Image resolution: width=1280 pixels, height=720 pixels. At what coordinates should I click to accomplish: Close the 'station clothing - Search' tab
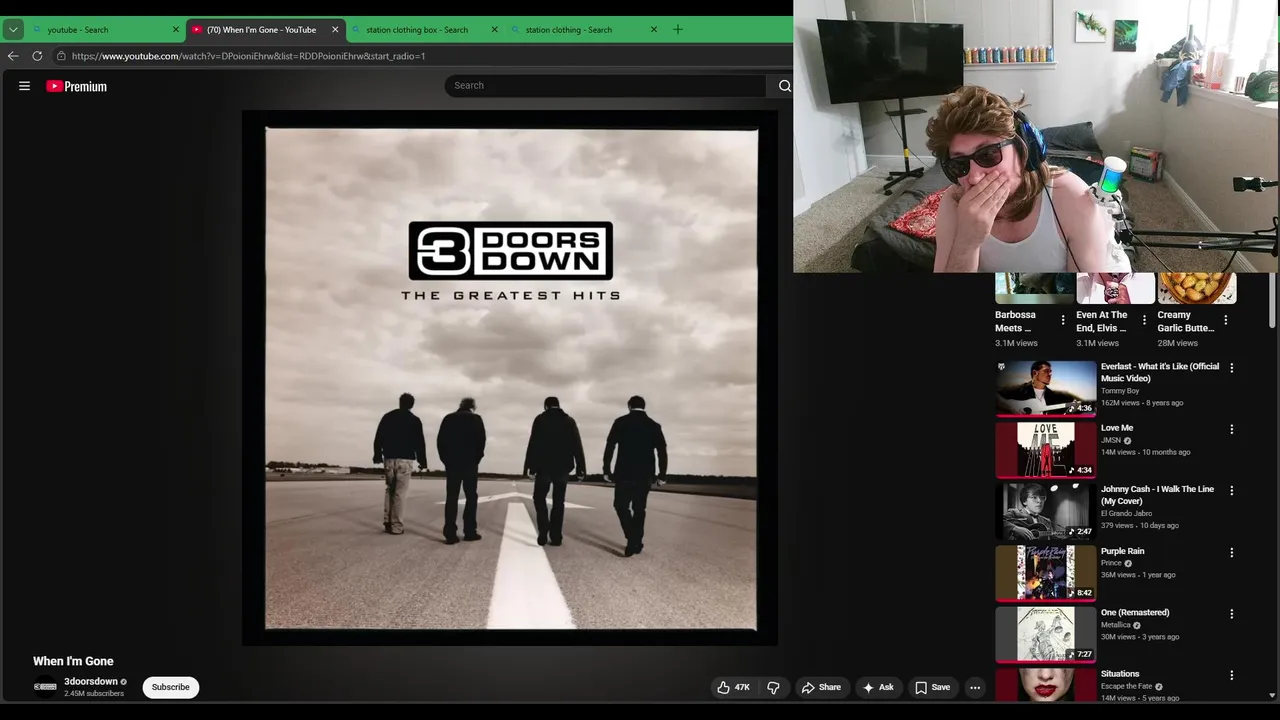[x=654, y=30]
